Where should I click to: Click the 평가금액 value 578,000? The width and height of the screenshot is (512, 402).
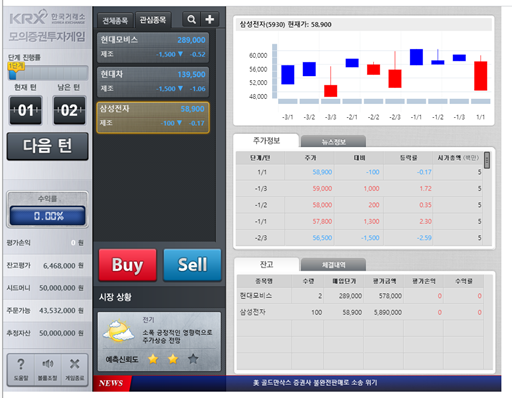pos(390,296)
